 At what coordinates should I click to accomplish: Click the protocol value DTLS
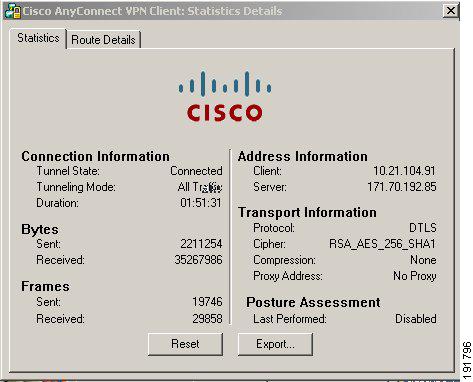[423, 228]
